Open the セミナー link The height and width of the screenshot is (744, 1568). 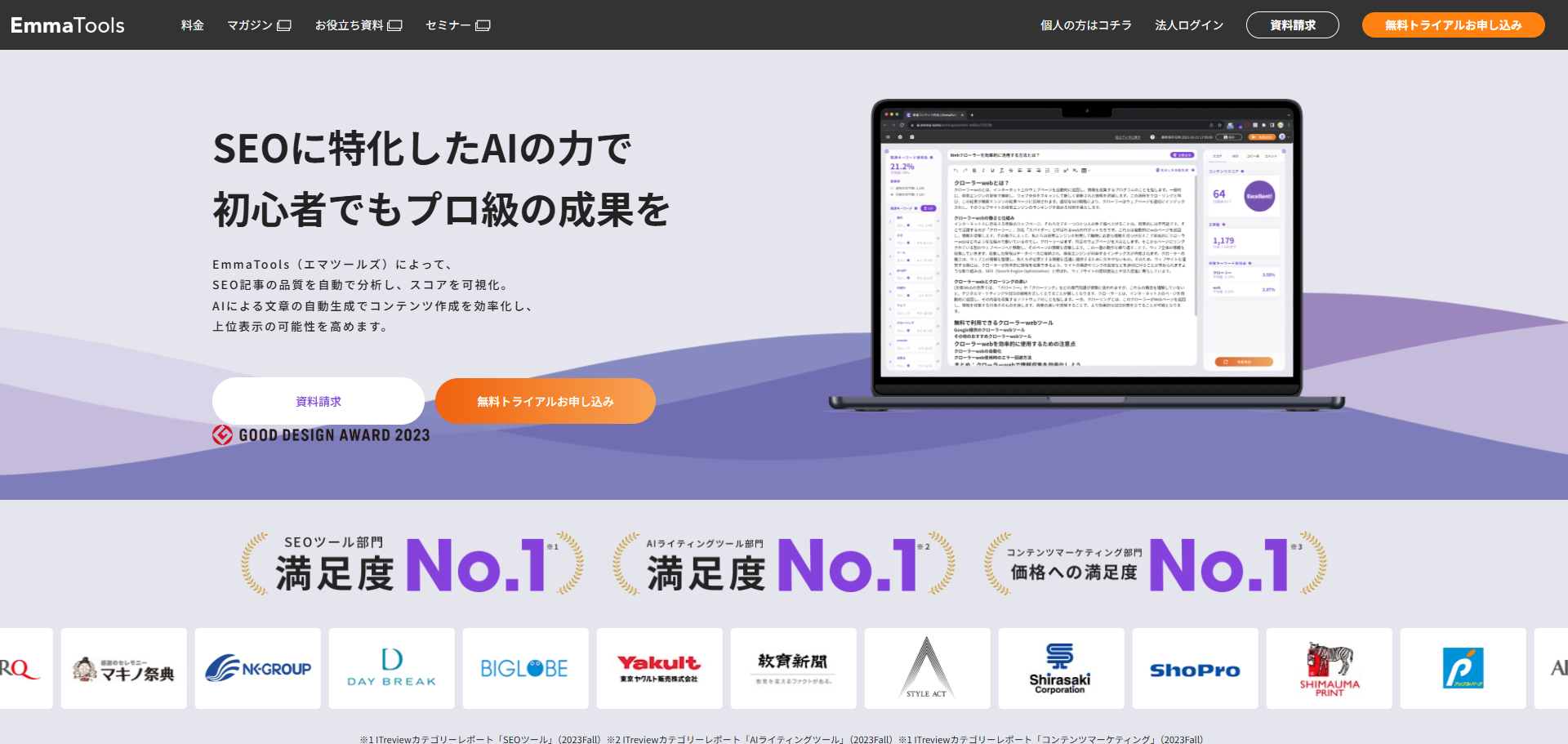457,25
